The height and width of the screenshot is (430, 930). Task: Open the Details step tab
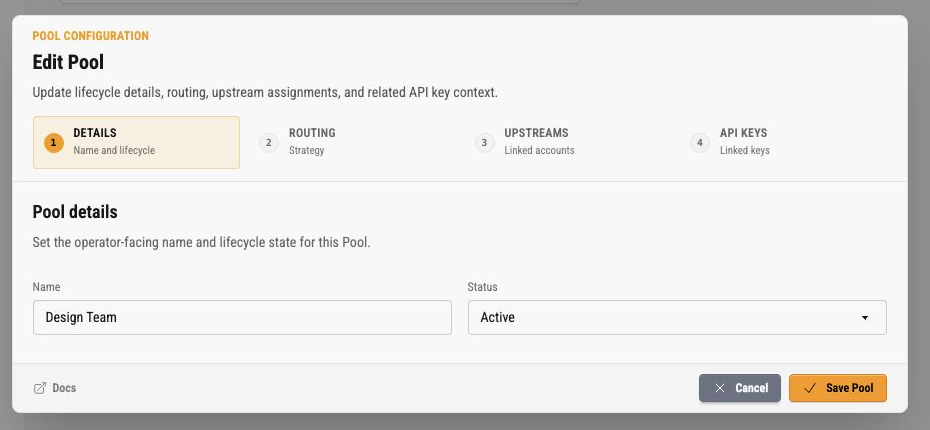coord(136,142)
